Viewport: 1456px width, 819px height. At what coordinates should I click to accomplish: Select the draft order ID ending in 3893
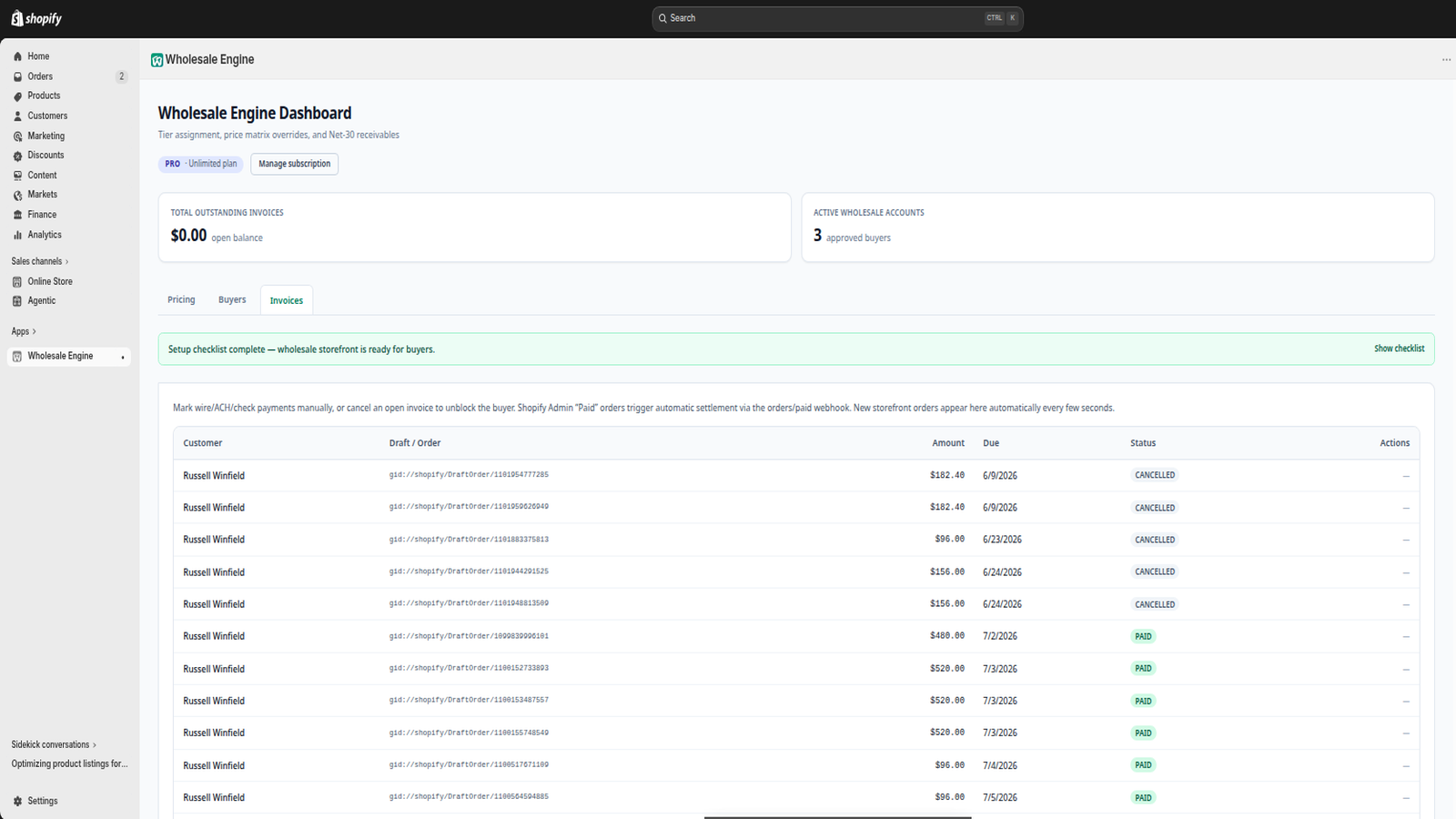pyautogui.click(x=469, y=668)
